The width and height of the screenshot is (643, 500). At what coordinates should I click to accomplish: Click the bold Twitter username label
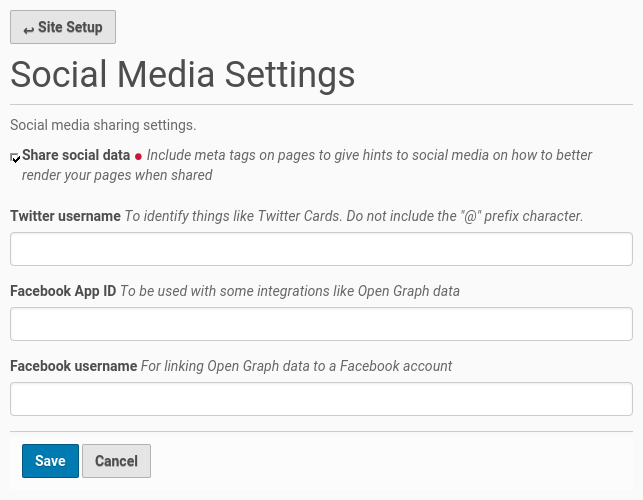coord(65,216)
